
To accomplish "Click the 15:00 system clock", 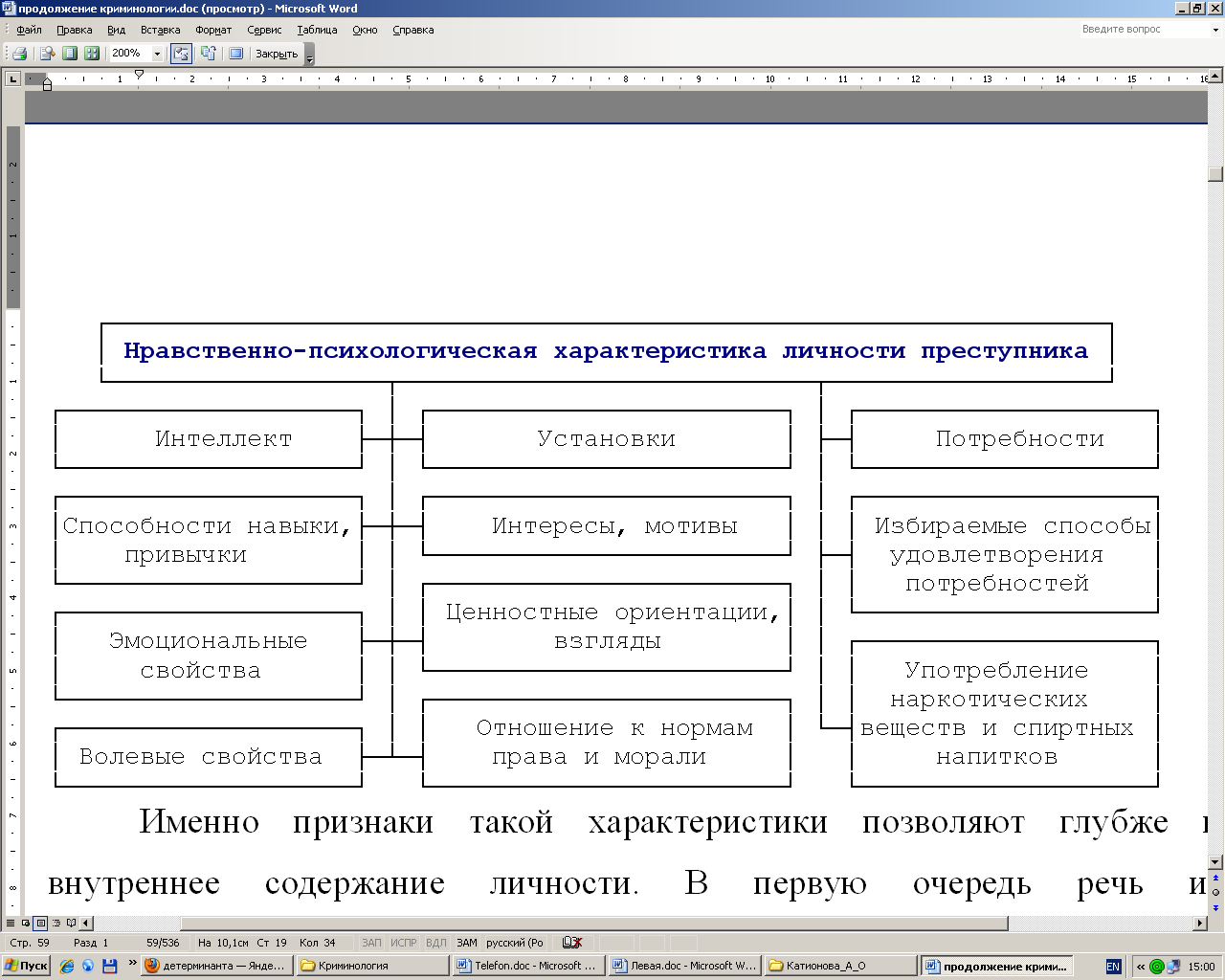I will tap(1202, 967).
